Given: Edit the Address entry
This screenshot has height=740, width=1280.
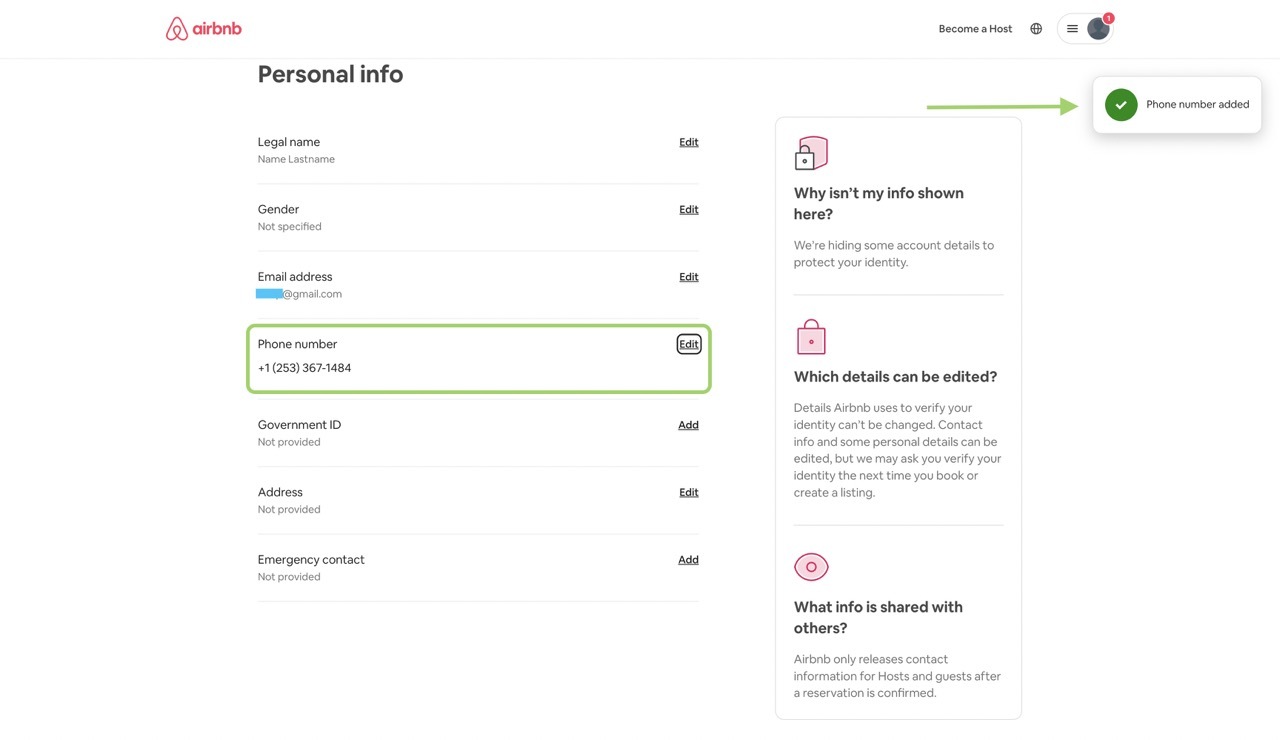Looking at the screenshot, I should [x=689, y=492].
